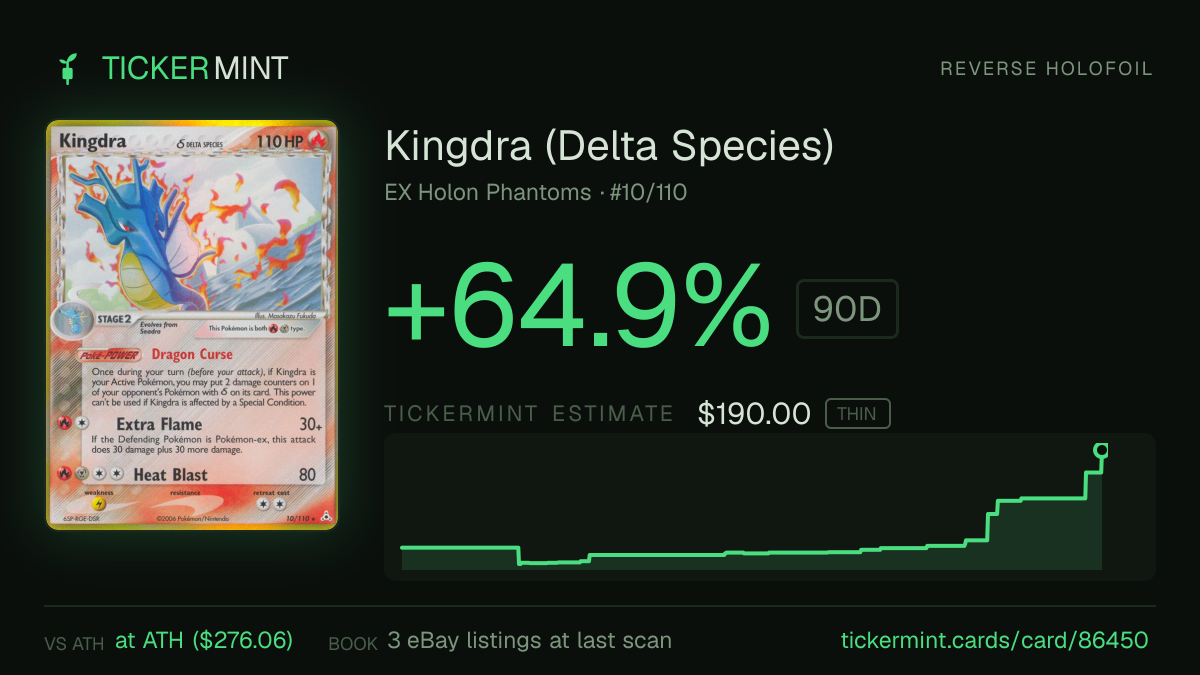Click the at ATH ($276.06) text
Screen dimensions: 1200x675
click(x=204, y=640)
